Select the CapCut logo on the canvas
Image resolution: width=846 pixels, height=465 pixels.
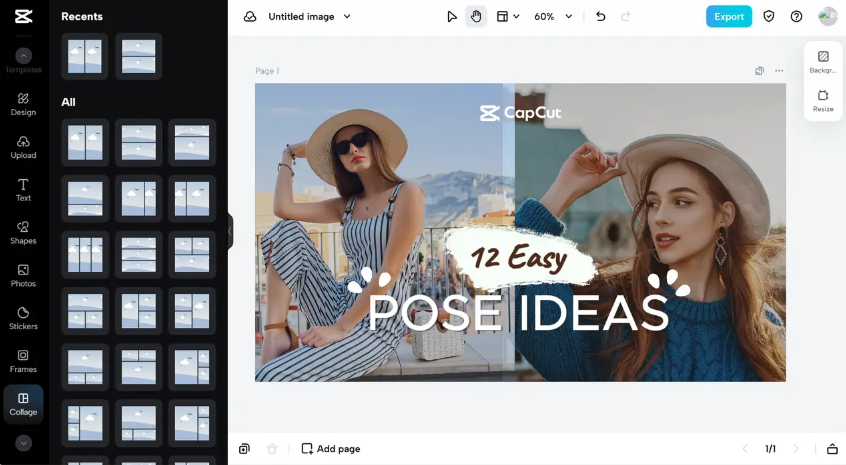[x=521, y=113]
